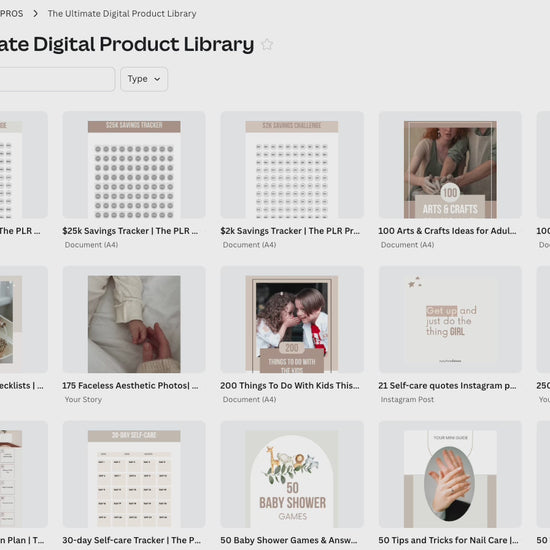The width and height of the screenshot is (550, 550).
Task: Open the Nail Care mini guide thumbnail
Action: pyautogui.click(x=450, y=474)
